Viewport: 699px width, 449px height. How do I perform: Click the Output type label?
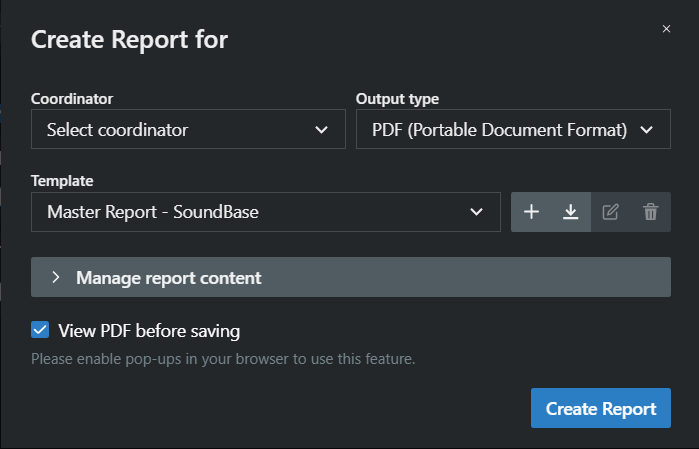pos(397,99)
